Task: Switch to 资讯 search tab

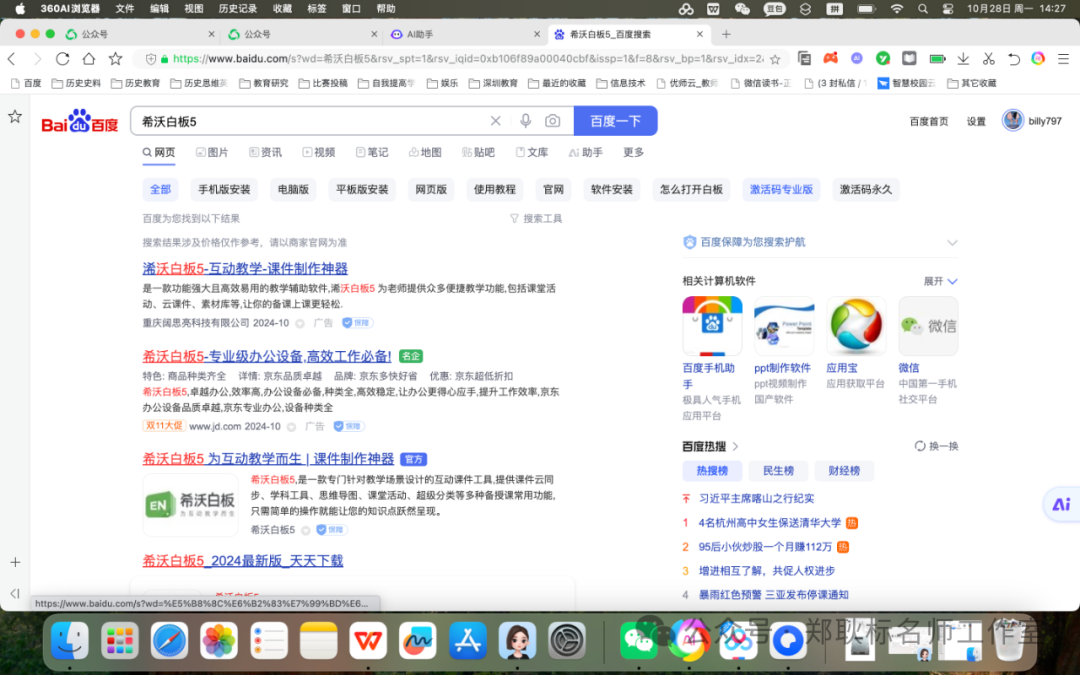Action: tap(265, 152)
